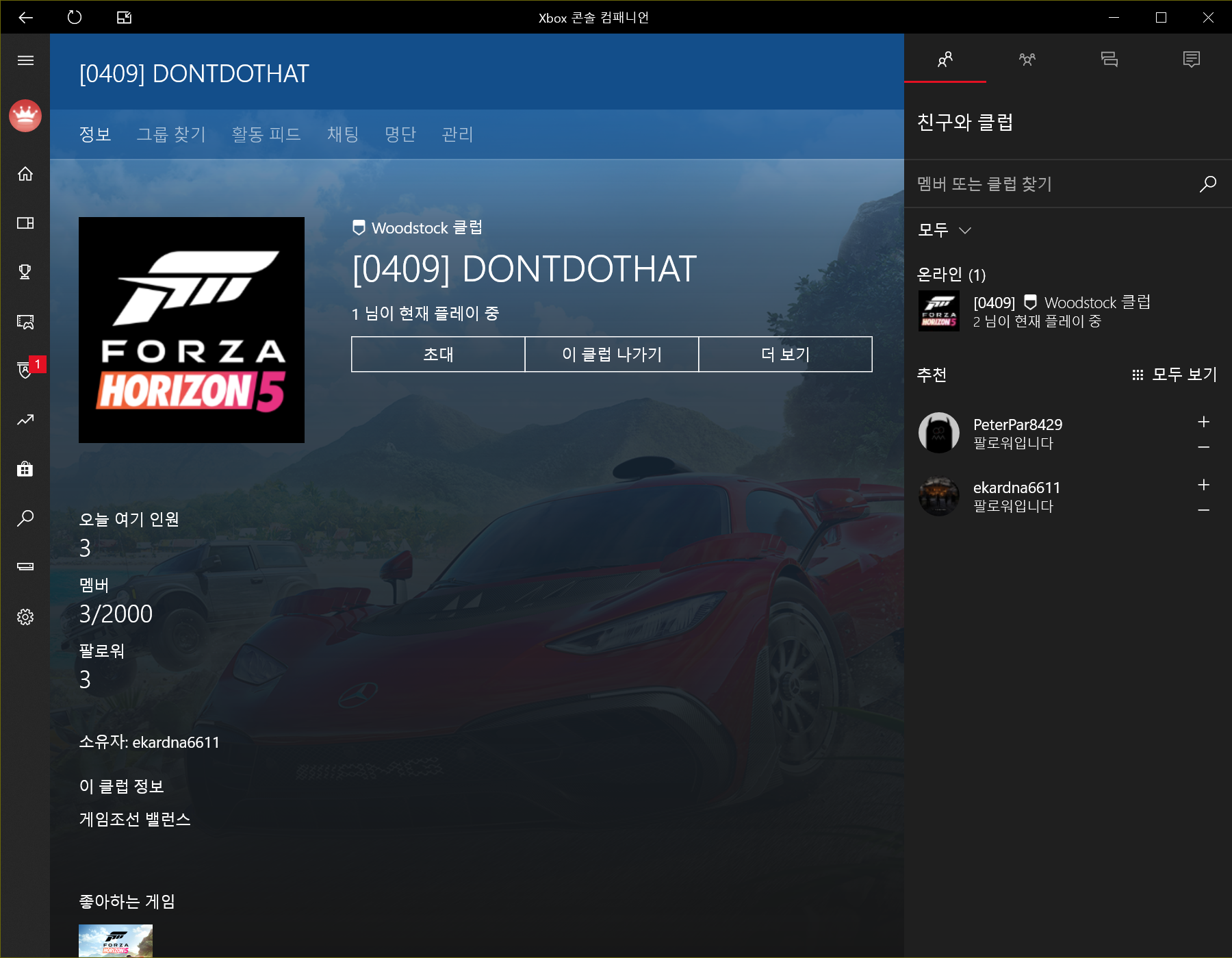This screenshot has width=1232, height=958.
Task: Open the Forza Horizon 5 favorite game thumbnail
Action: pos(116,941)
